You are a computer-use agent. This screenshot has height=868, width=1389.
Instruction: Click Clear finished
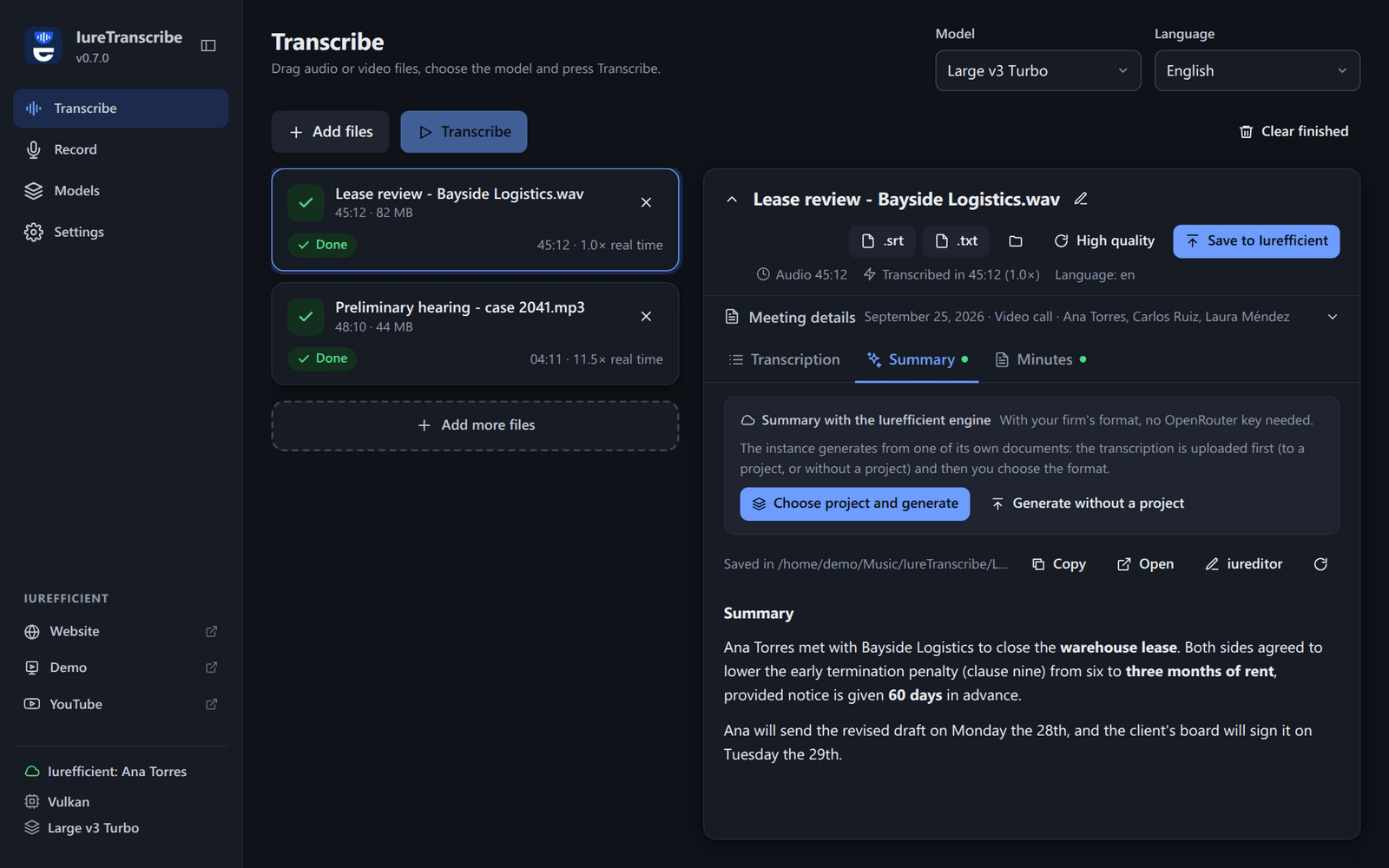click(x=1293, y=132)
